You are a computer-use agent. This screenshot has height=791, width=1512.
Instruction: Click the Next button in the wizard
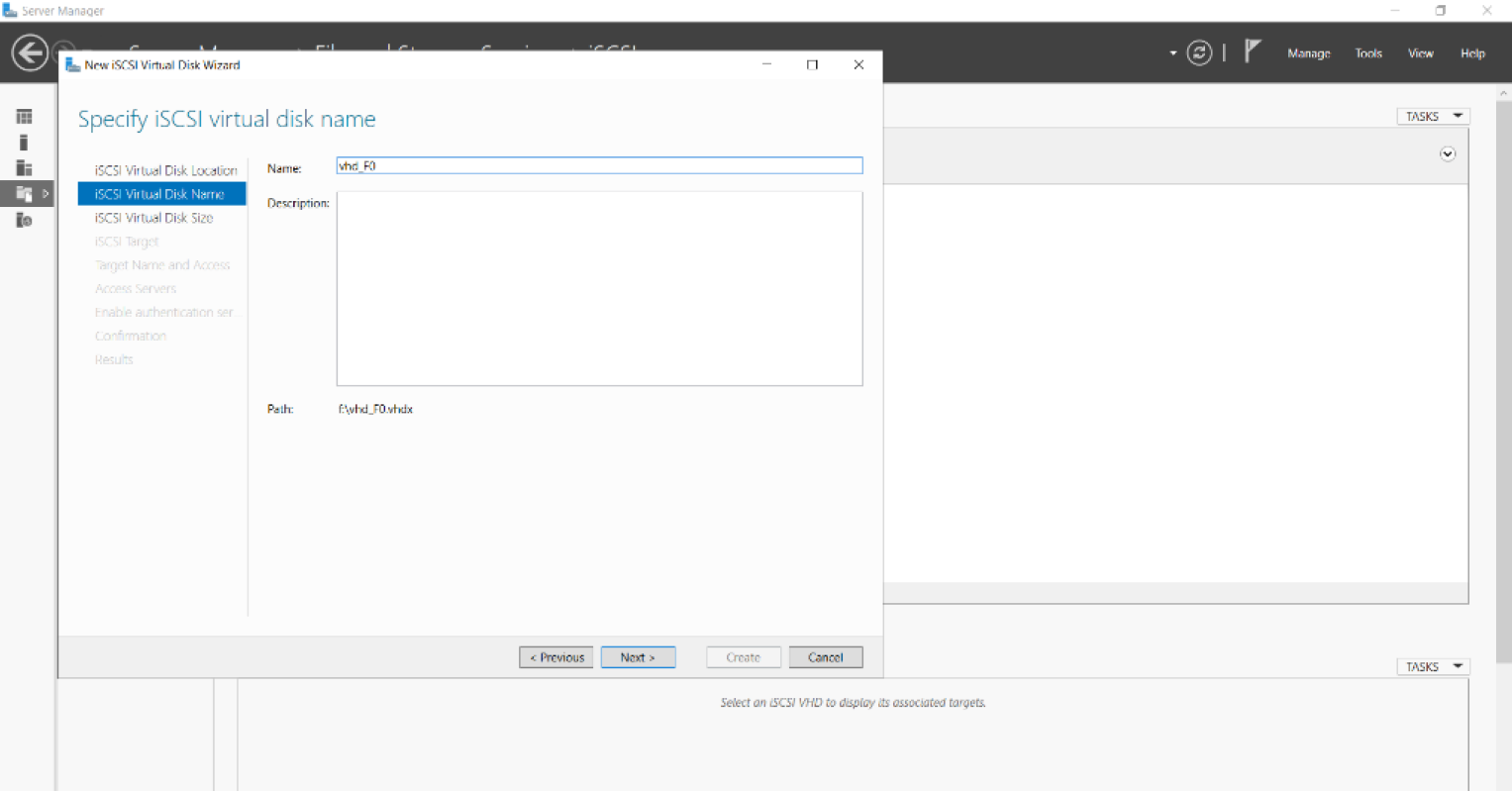638,657
